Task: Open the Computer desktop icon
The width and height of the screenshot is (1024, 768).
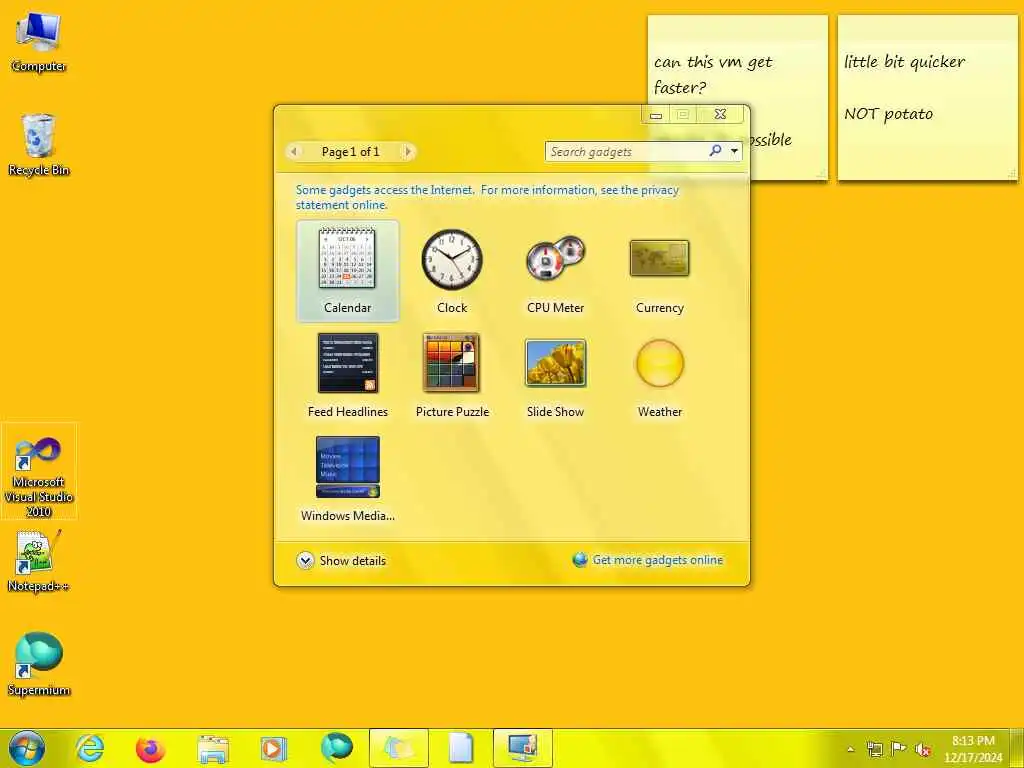Action: click(x=38, y=41)
